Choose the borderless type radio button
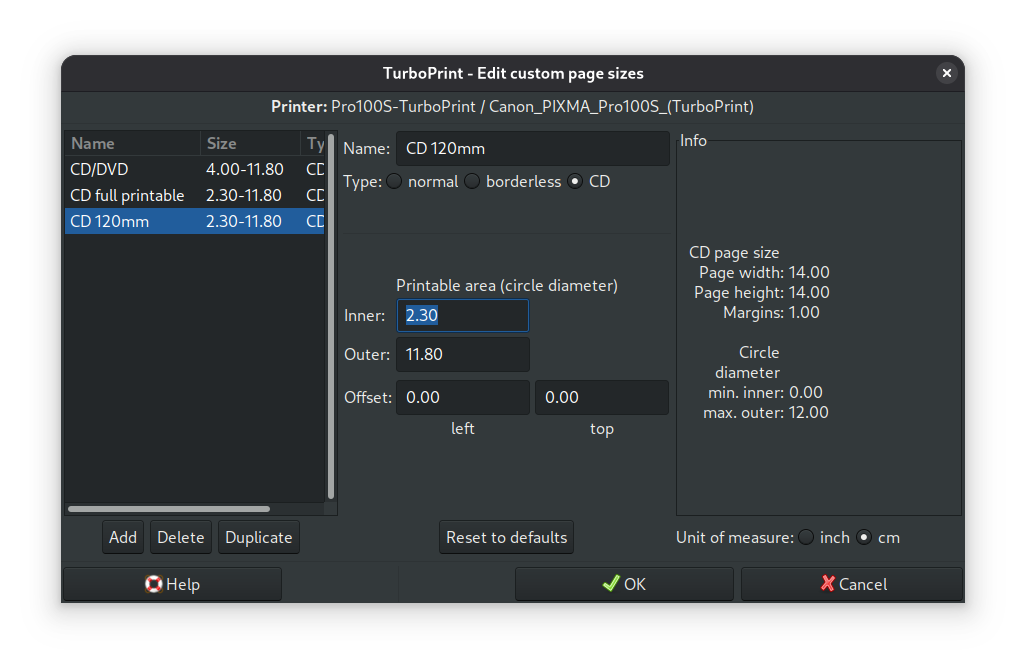 coord(472,181)
